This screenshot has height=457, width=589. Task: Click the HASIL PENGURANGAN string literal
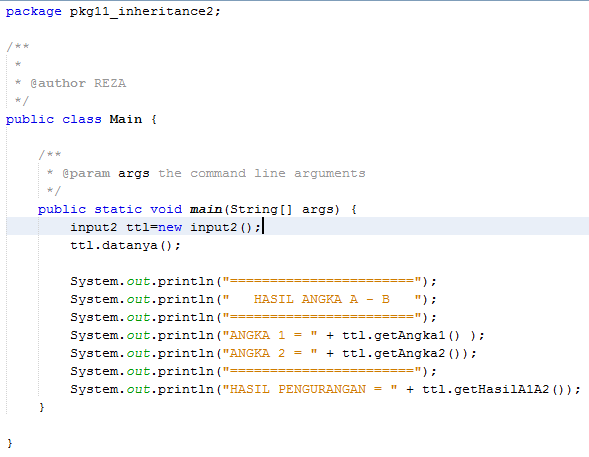pos(310,389)
